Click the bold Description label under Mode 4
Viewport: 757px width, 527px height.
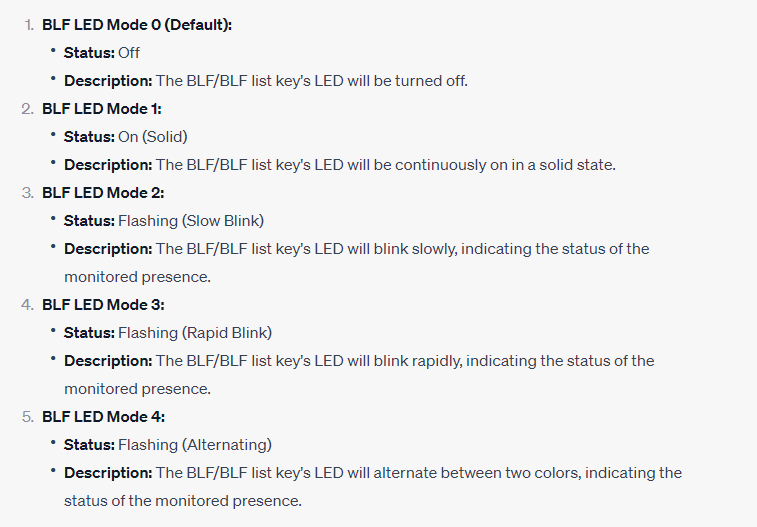coord(108,472)
